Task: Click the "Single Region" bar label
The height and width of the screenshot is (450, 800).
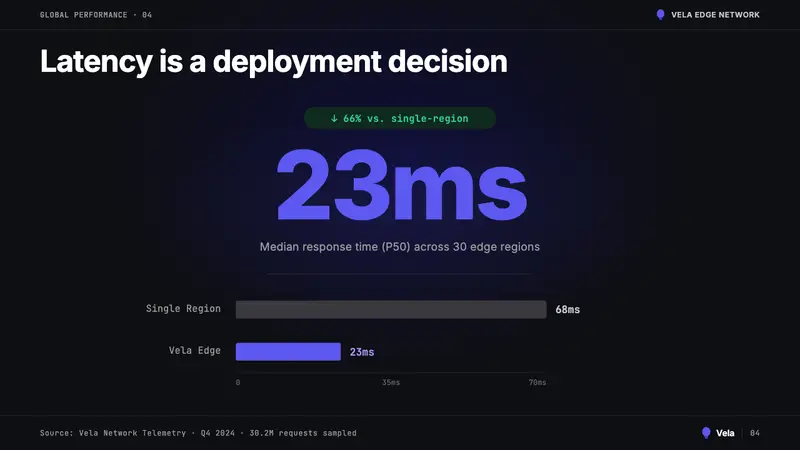Action: pyautogui.click(x=183, y=309)
